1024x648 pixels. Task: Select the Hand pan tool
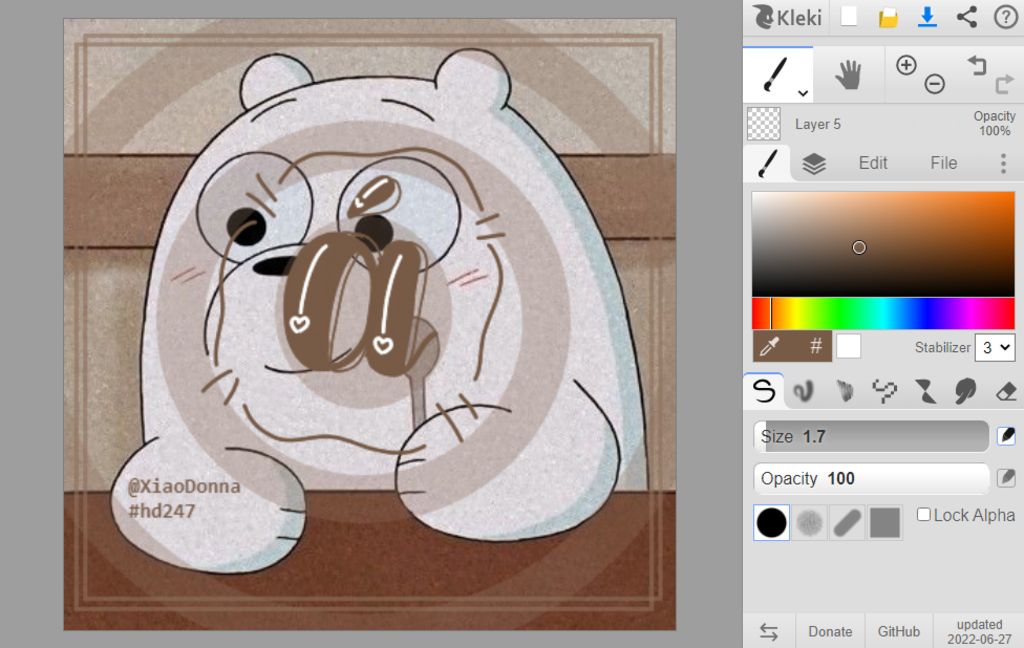coord(848,74)
